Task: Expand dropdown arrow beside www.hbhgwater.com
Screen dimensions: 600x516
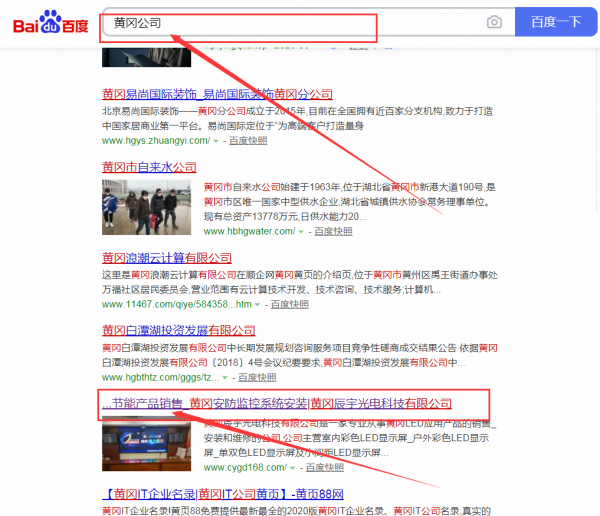Action: (301, 232)
